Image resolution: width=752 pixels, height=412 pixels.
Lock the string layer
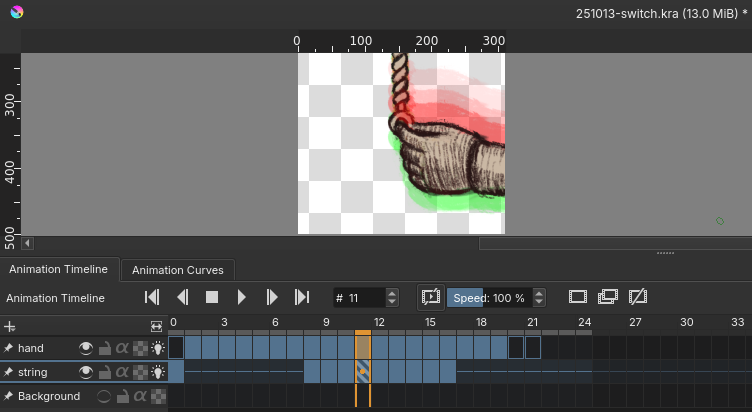[x=104, y=372]
